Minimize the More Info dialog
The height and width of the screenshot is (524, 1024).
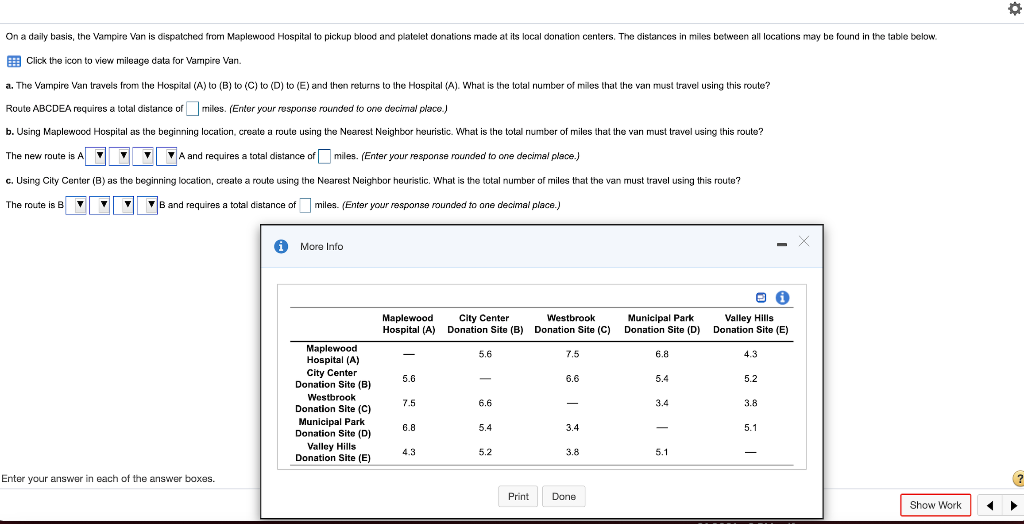point(781,245)
